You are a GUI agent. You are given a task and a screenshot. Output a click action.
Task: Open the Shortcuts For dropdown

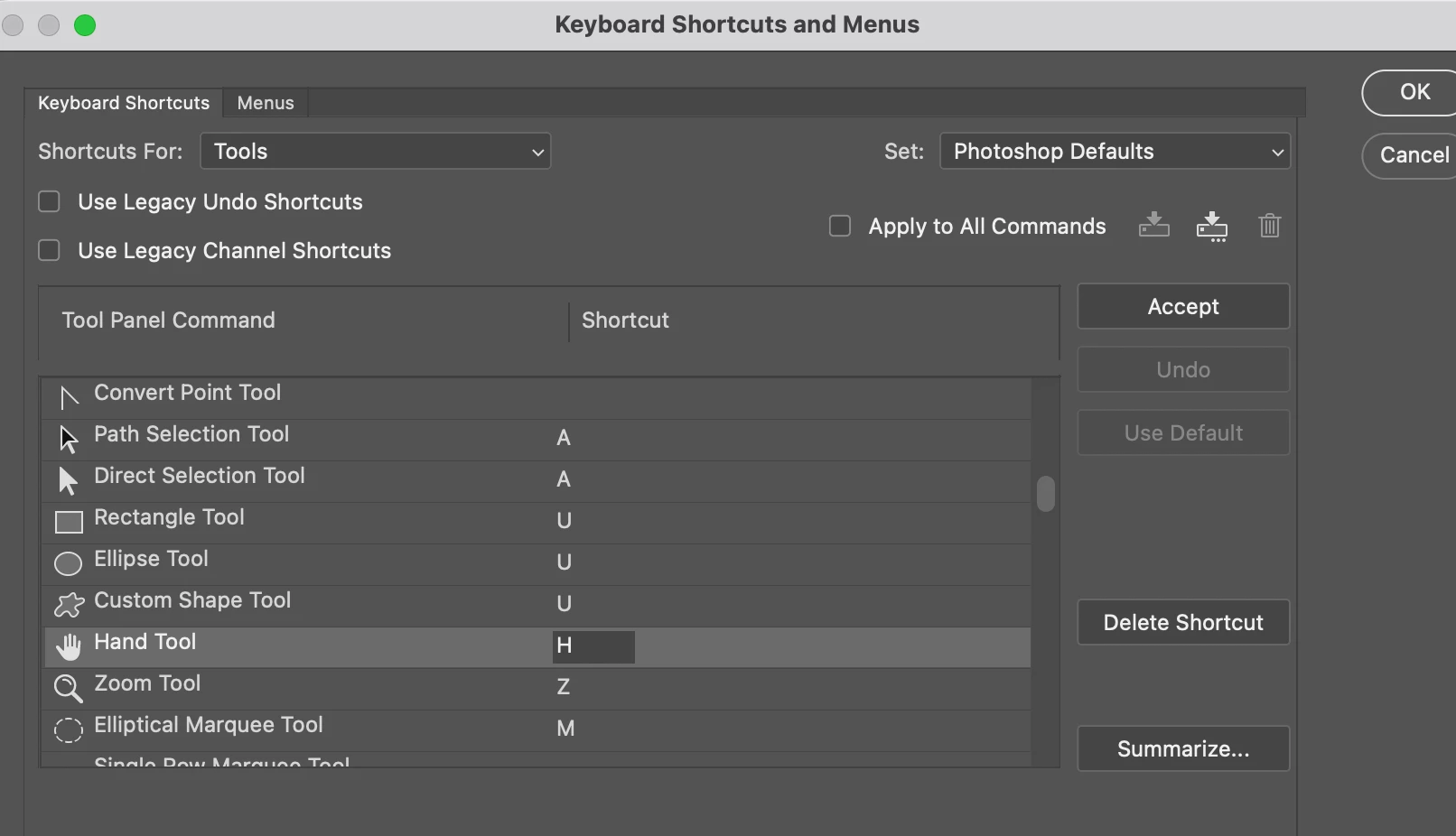point(375,152)
